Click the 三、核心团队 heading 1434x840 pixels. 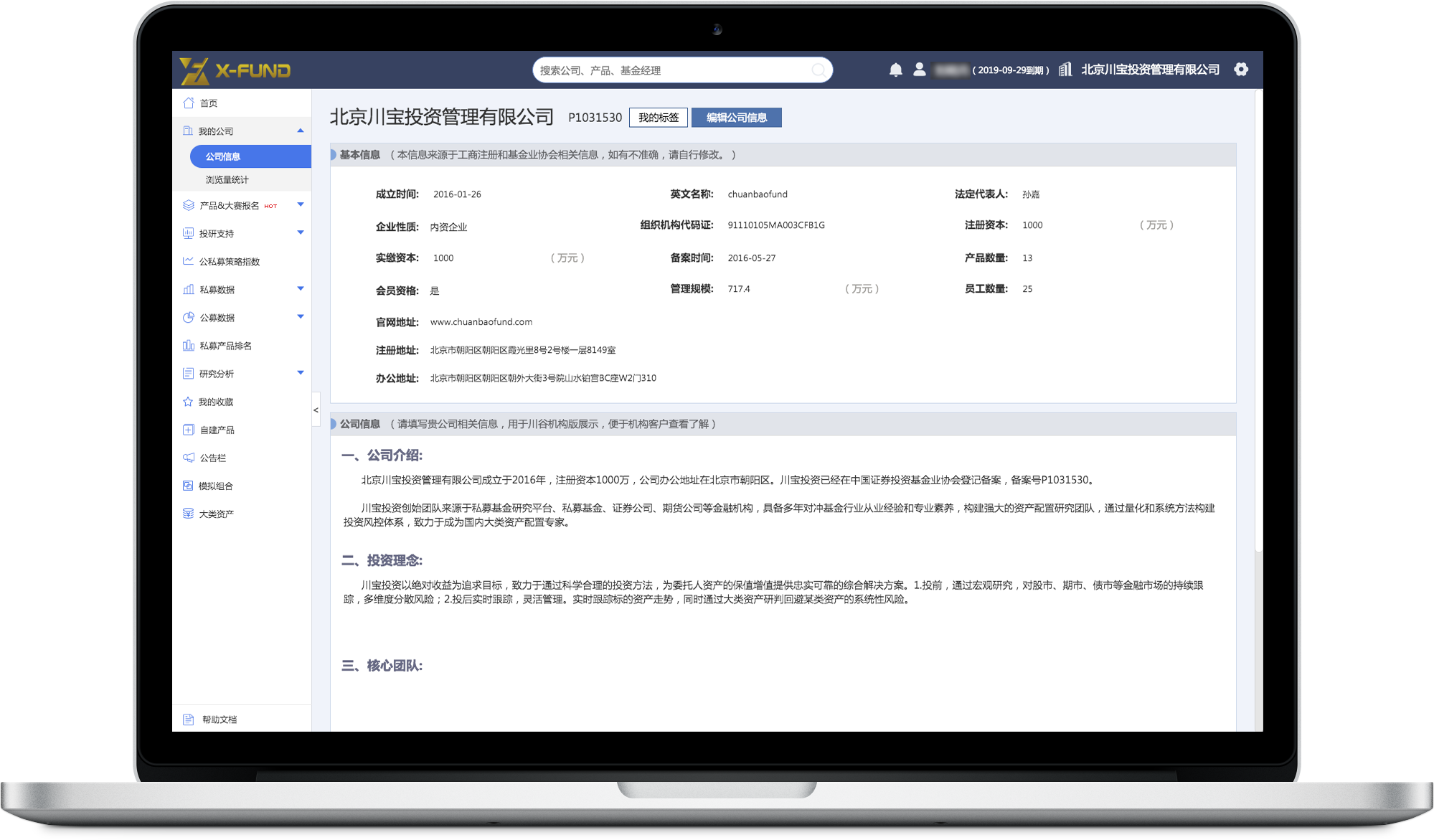tap(382, 666)
